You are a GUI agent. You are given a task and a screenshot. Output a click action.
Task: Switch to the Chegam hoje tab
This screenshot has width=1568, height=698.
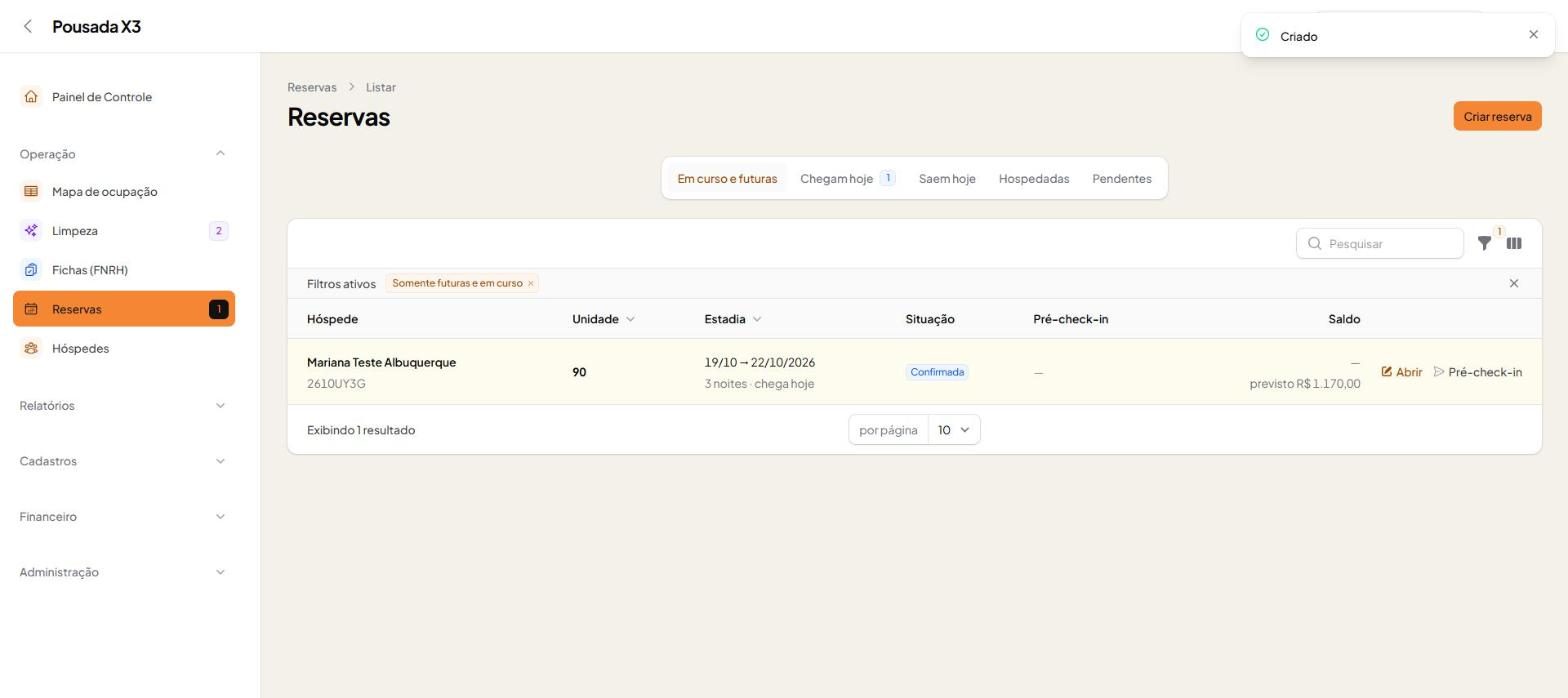coord(847,179)
